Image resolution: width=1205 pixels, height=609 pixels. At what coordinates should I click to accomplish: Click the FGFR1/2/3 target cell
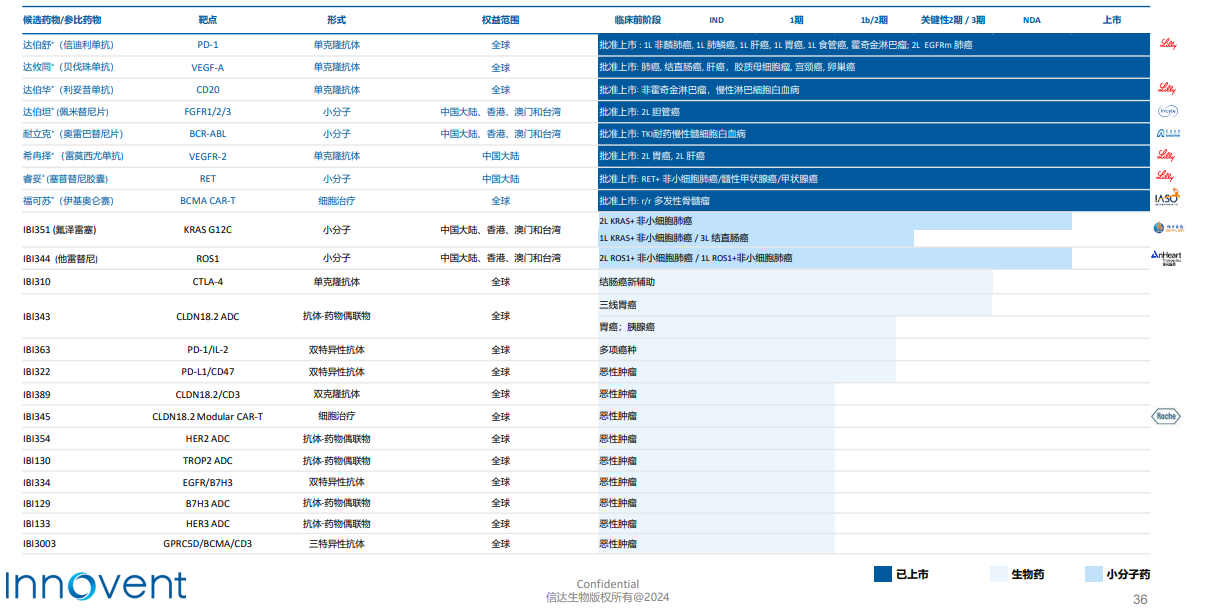tap(208, 112)
